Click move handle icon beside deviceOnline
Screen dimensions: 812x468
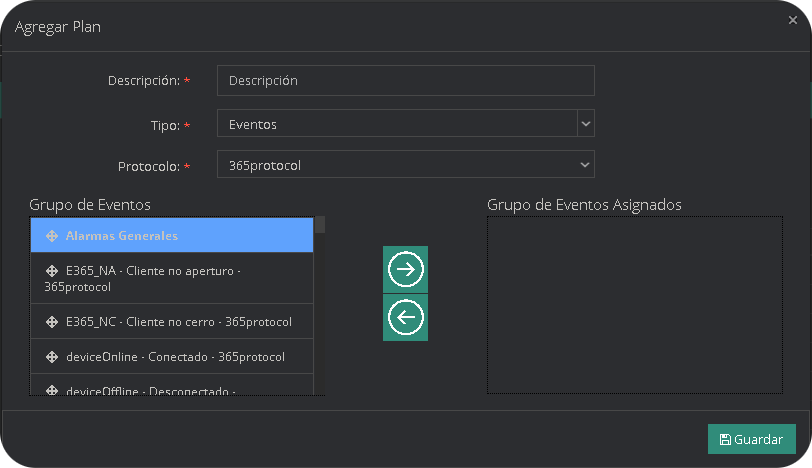point(52,357)
